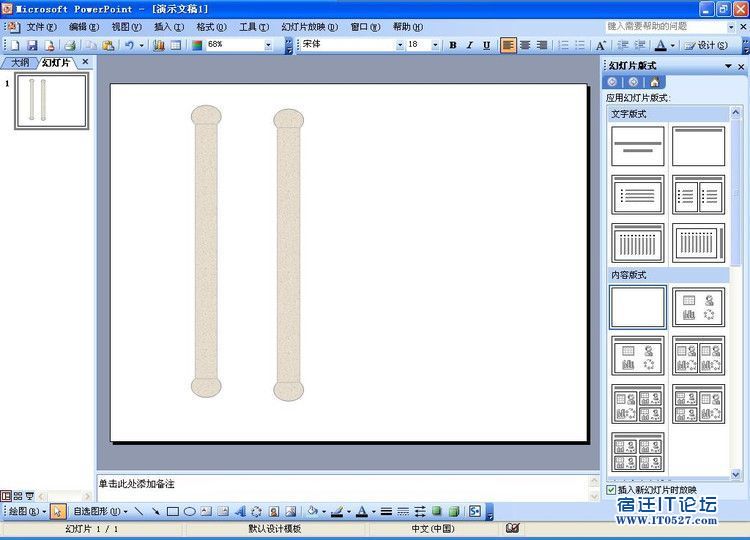
Task: Click the help question input box
Action: click(665, 26)
